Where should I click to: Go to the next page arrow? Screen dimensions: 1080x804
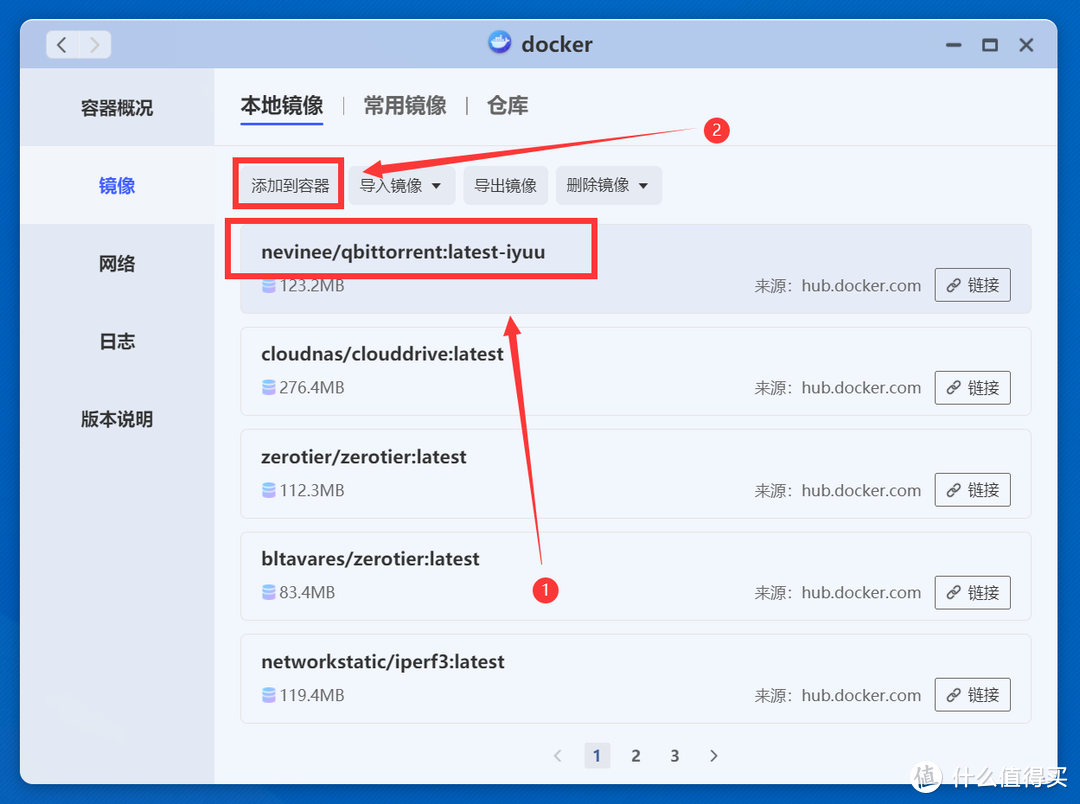coord(714,756)
